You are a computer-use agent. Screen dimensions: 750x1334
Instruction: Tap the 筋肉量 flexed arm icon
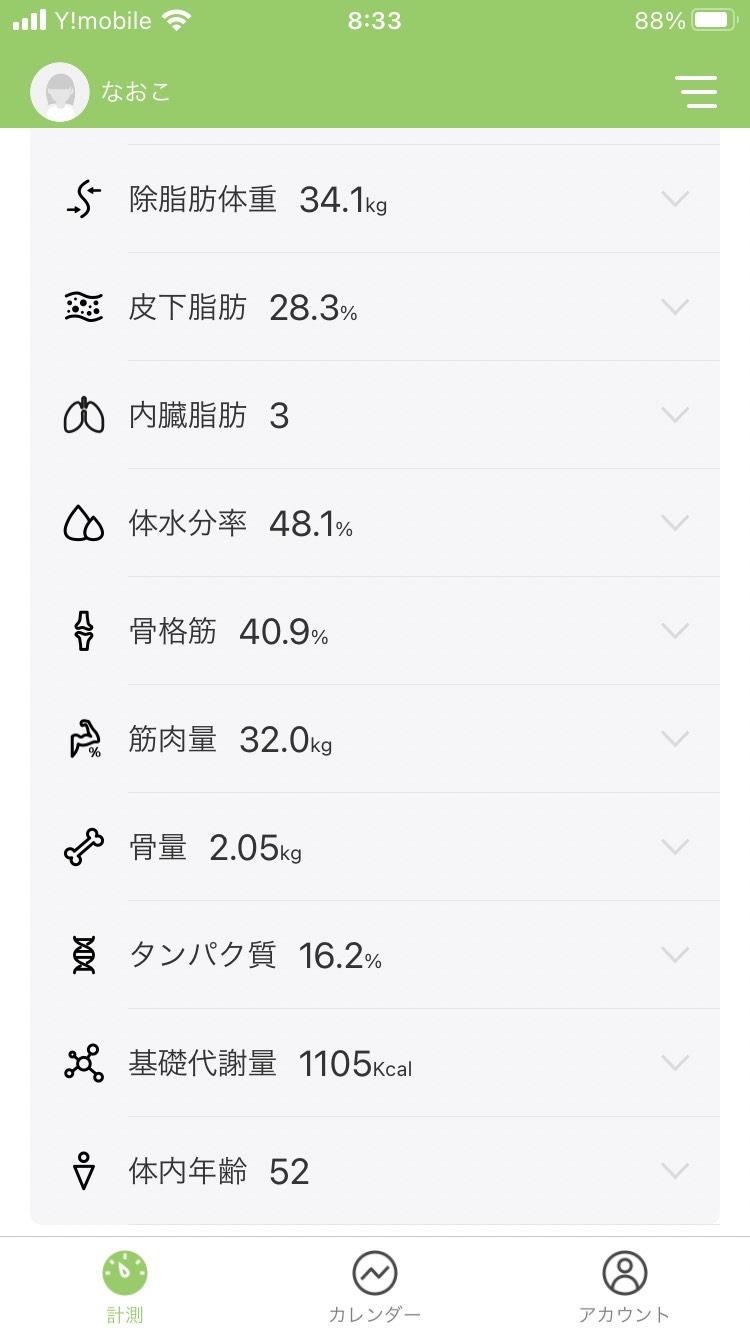(84, 739)
